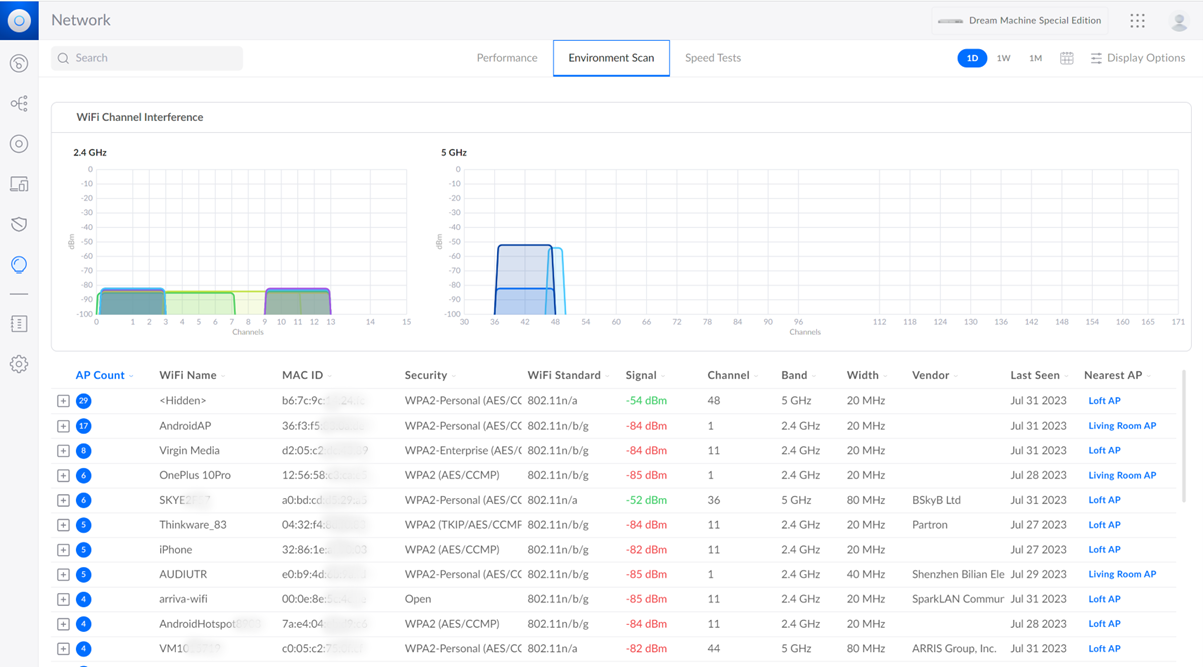Open the Security shield sidebar icon

pos(19,224)
